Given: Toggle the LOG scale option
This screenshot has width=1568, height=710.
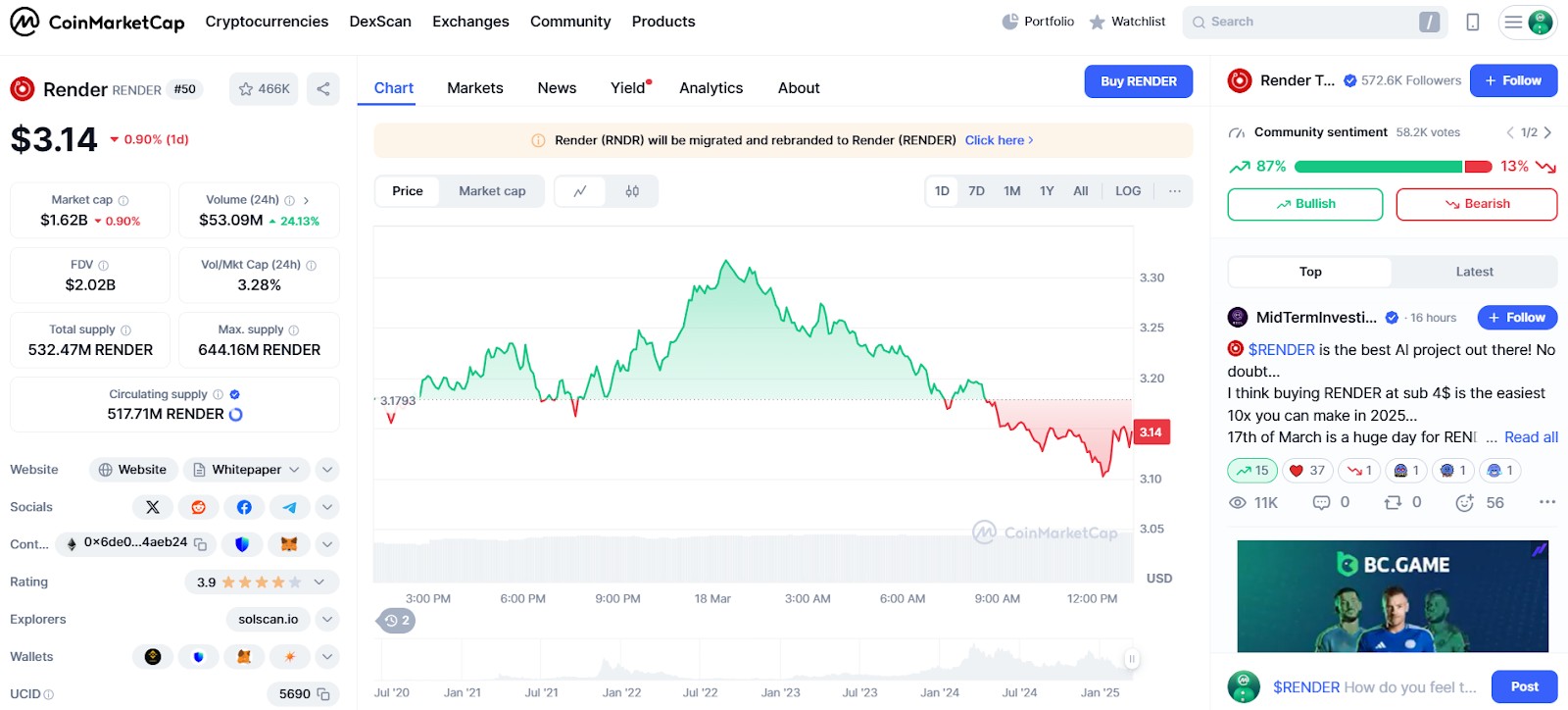Looking at the screenshot, I should [x=1128, y=191].
